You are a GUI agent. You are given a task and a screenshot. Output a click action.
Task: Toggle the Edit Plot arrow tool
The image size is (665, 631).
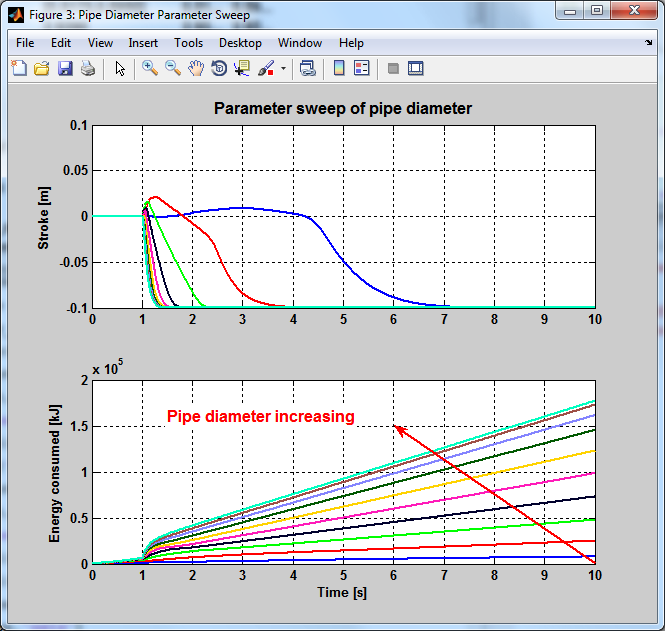tap(121, 69)
